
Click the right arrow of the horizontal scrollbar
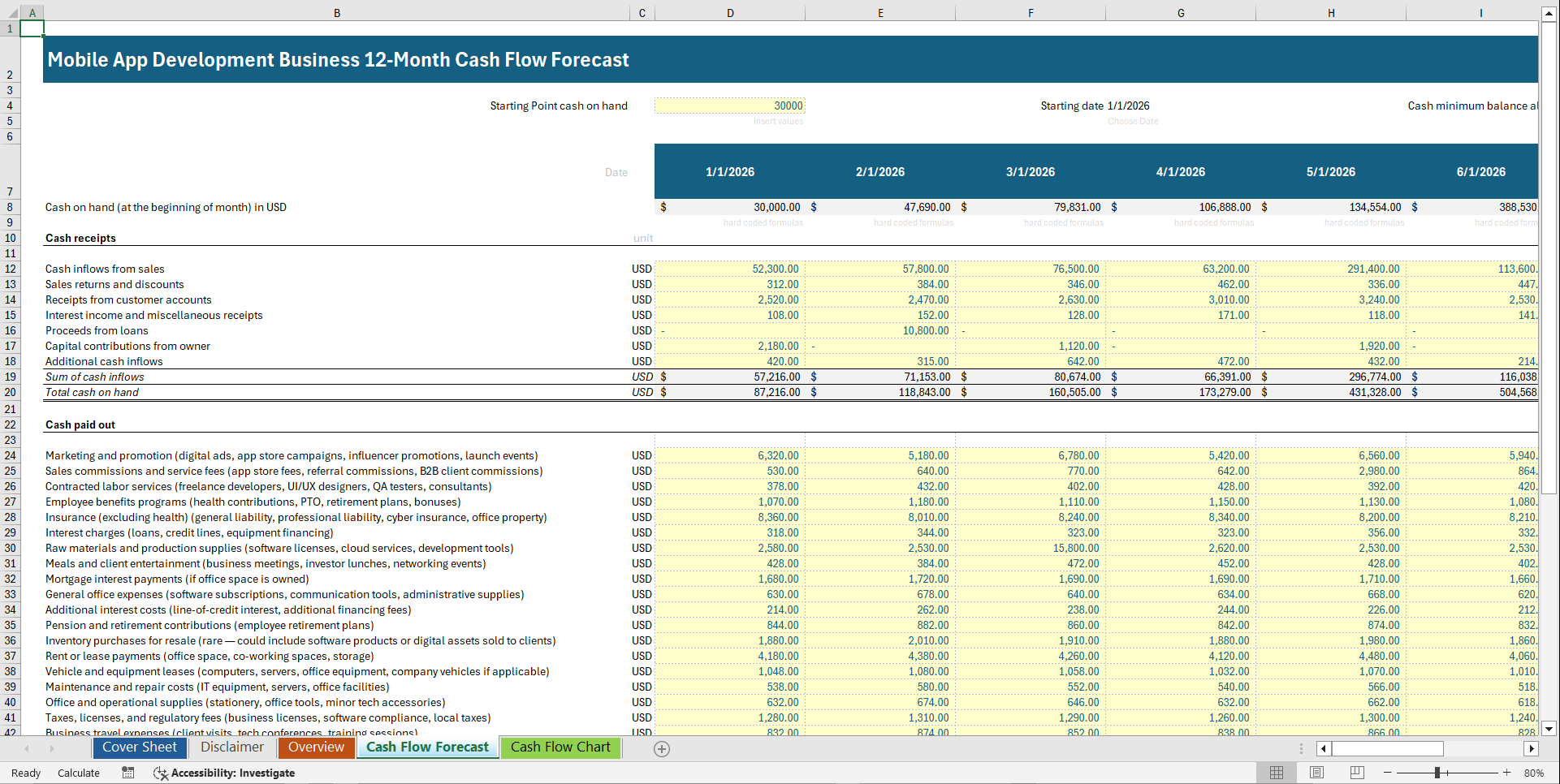click(x=1532, y=748)
